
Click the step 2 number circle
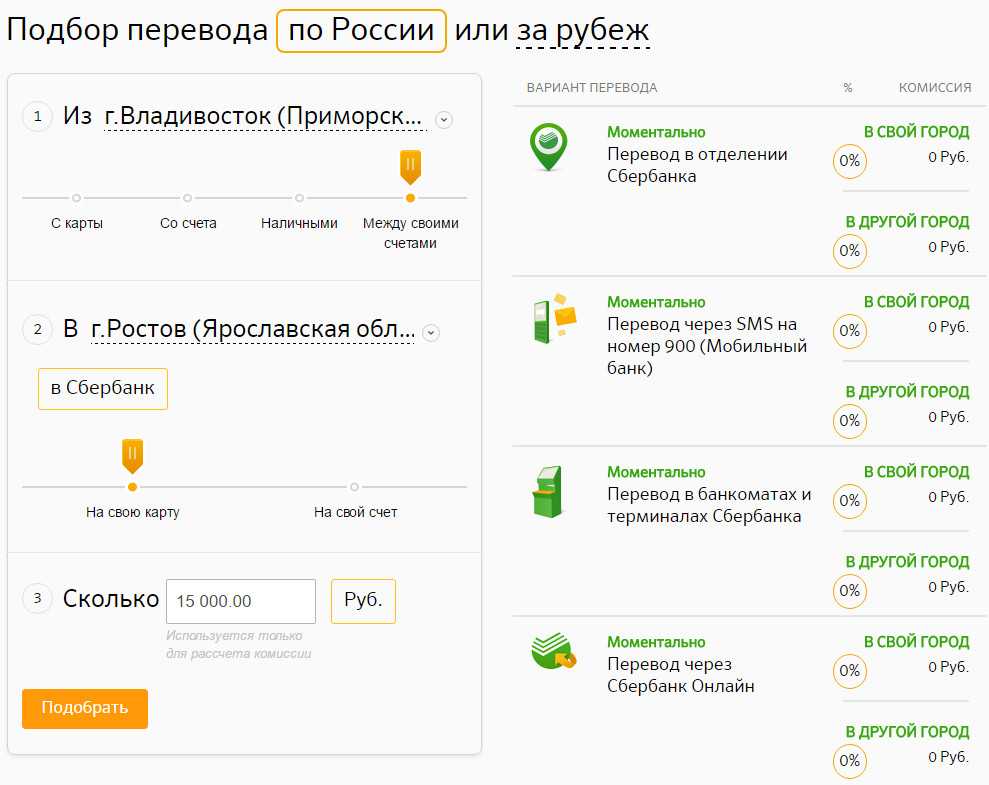pyautogui.click(x=37, y=329)
